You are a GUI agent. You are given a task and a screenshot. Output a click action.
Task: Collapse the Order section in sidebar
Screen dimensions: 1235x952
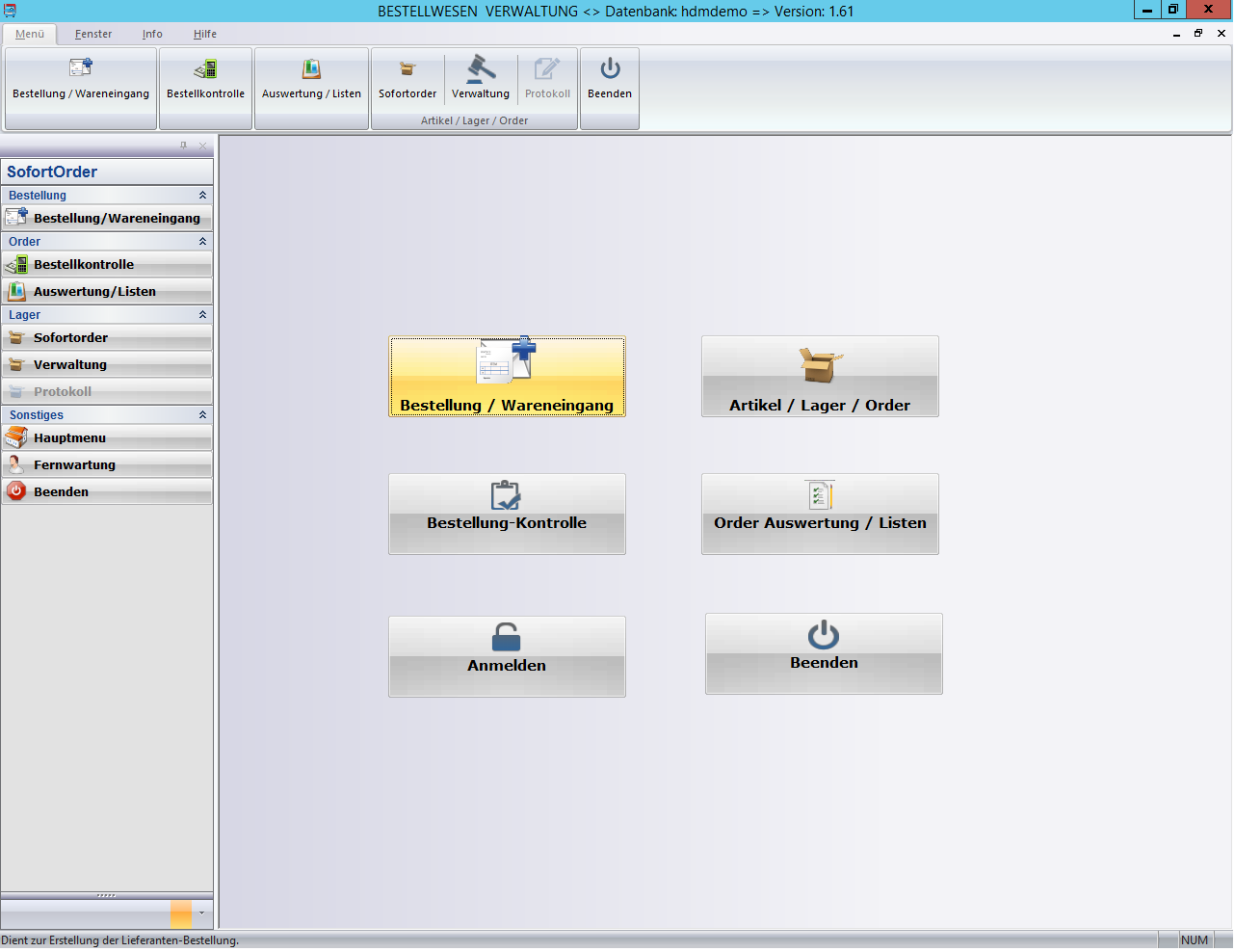pyautogui.click(x=202, y=242)
